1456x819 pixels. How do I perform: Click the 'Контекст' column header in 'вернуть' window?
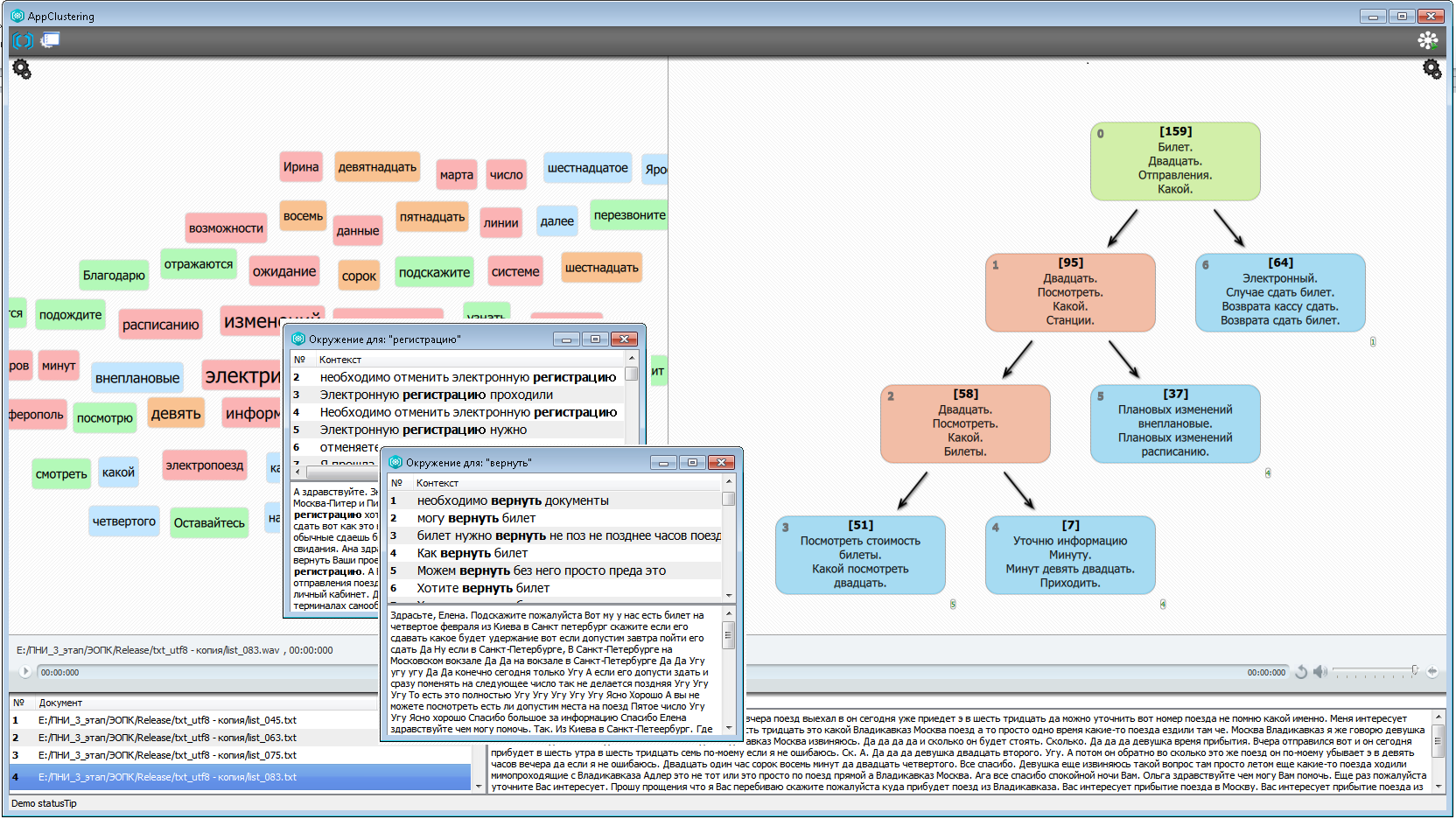tap(437, 483)
